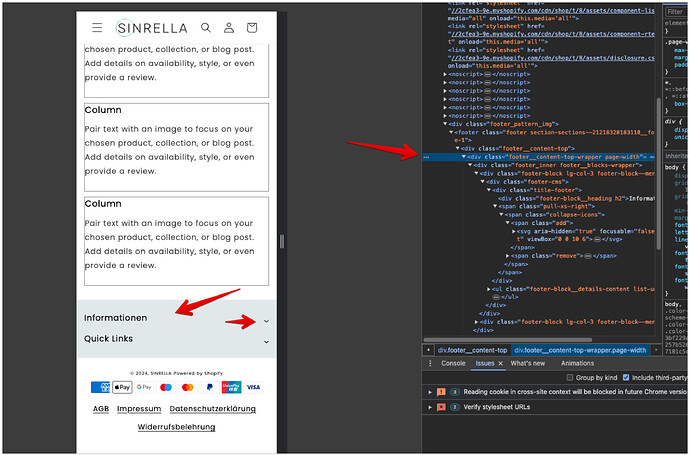Expand the ul footer-block__details-content node

point(488,290)
